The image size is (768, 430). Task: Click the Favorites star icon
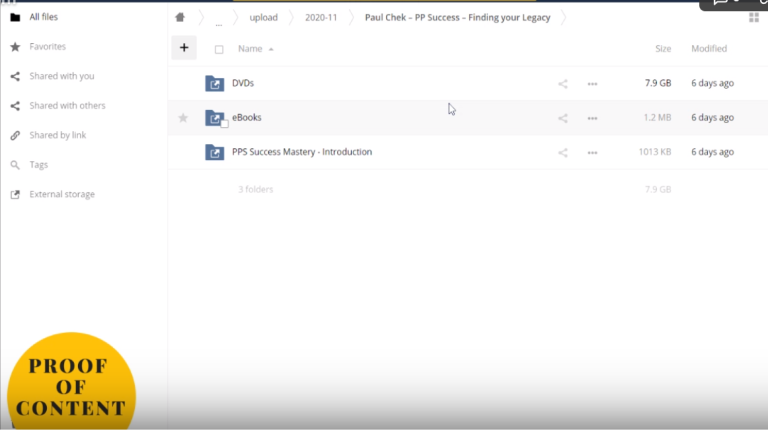[x=15, y=47]
